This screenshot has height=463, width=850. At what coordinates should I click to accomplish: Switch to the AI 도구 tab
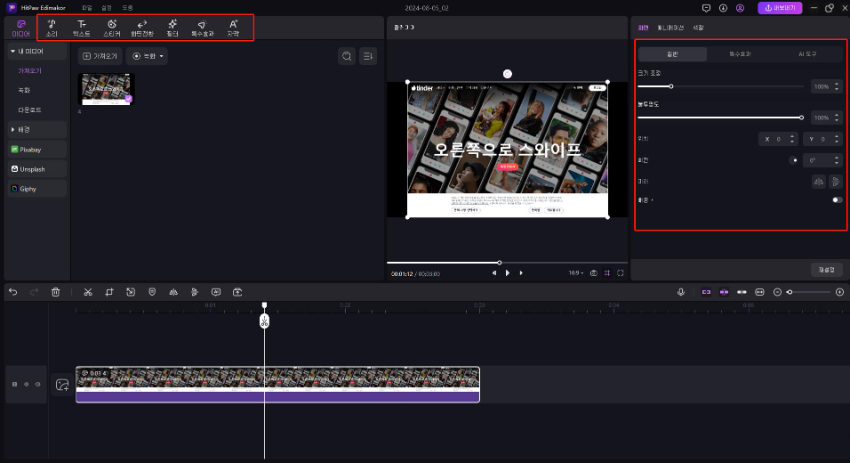click(x=808, y=54)
